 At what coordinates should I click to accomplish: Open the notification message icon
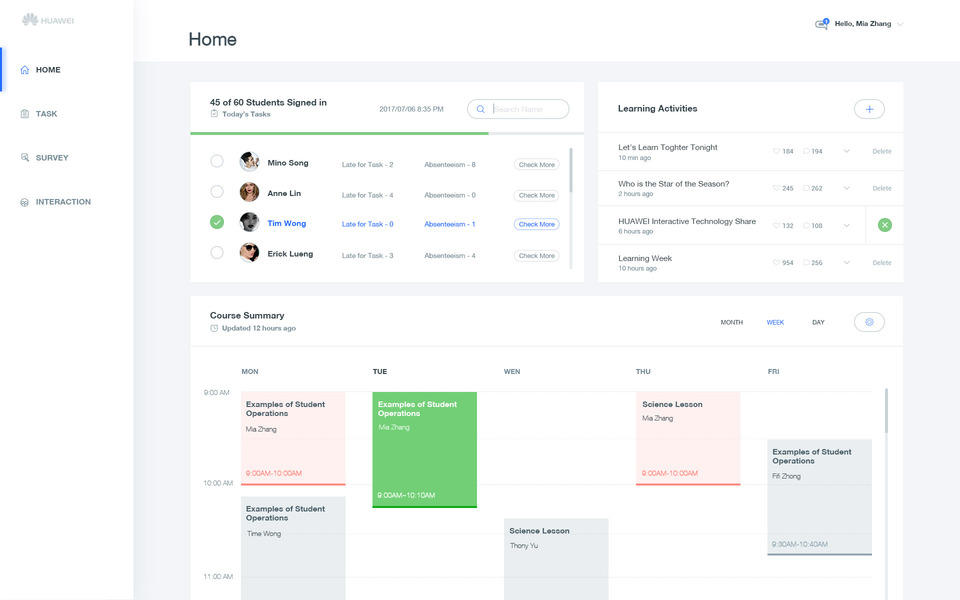(822, 24)
